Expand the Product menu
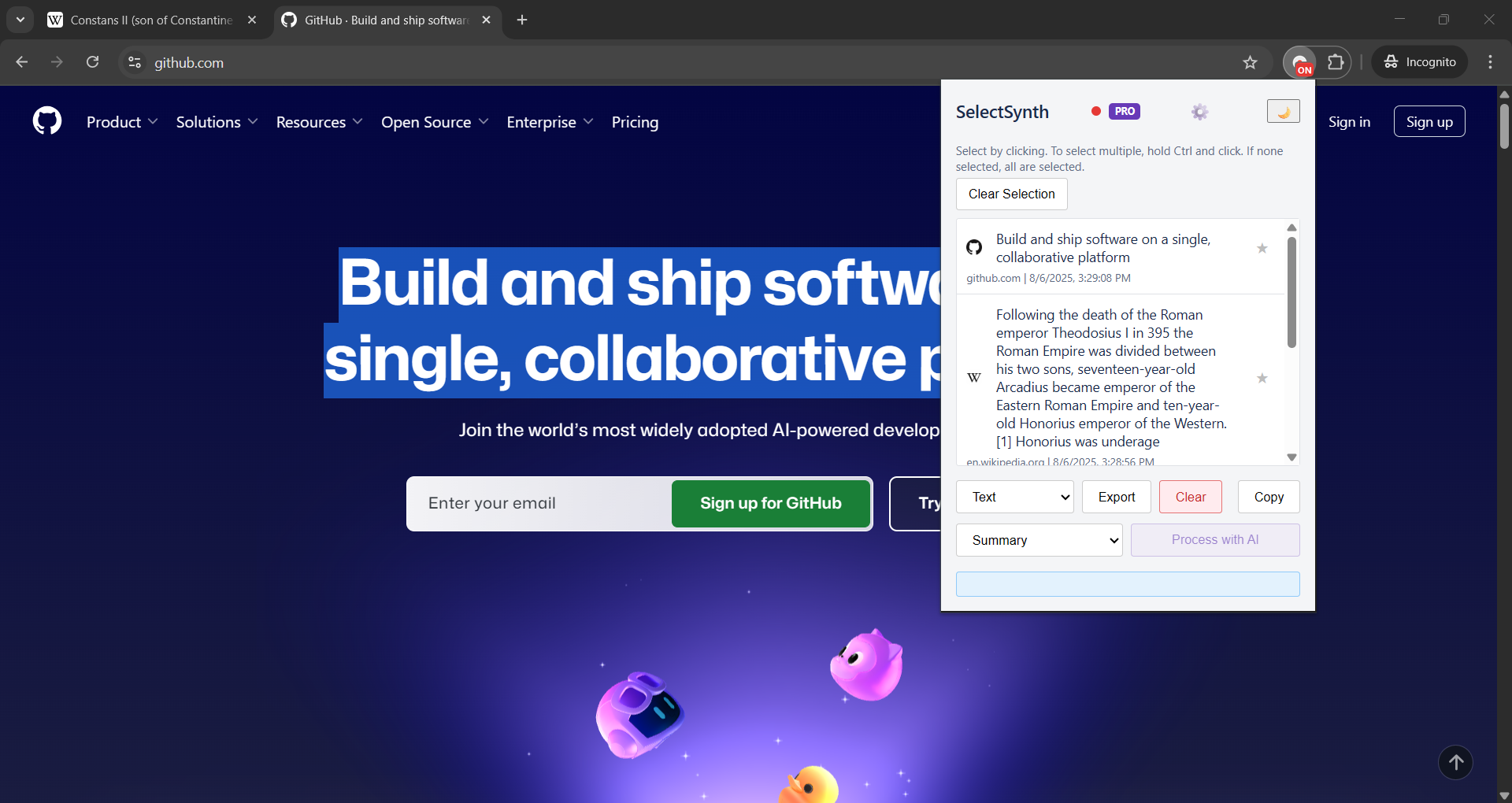This screenshot has width=1512, height=803. (x=122, y=122)
